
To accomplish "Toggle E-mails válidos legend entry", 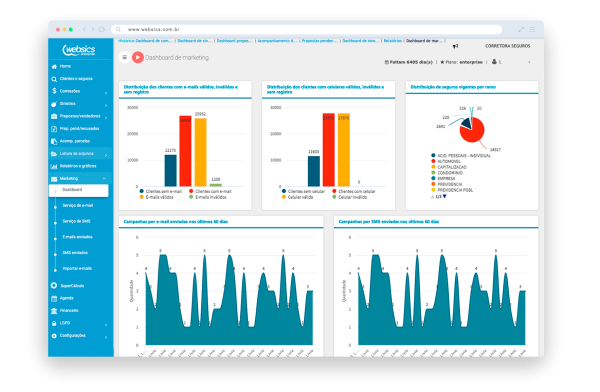I will pyautogui.click(x=157, y=197).
